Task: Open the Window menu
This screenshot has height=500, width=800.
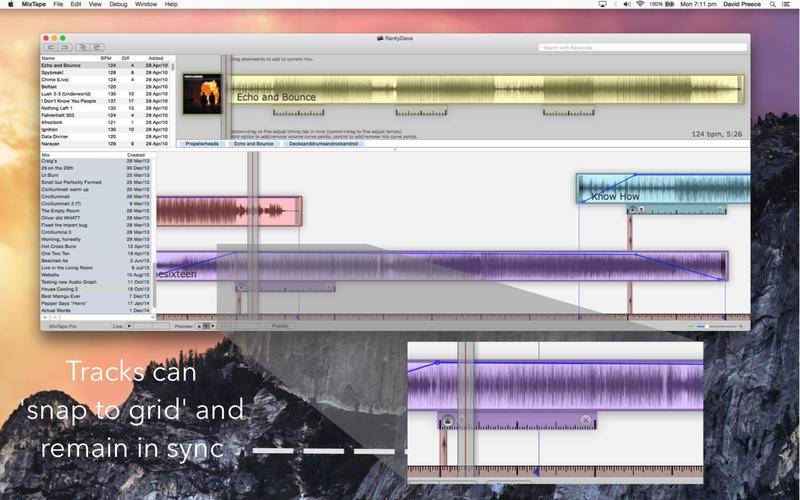Action: 146,4
